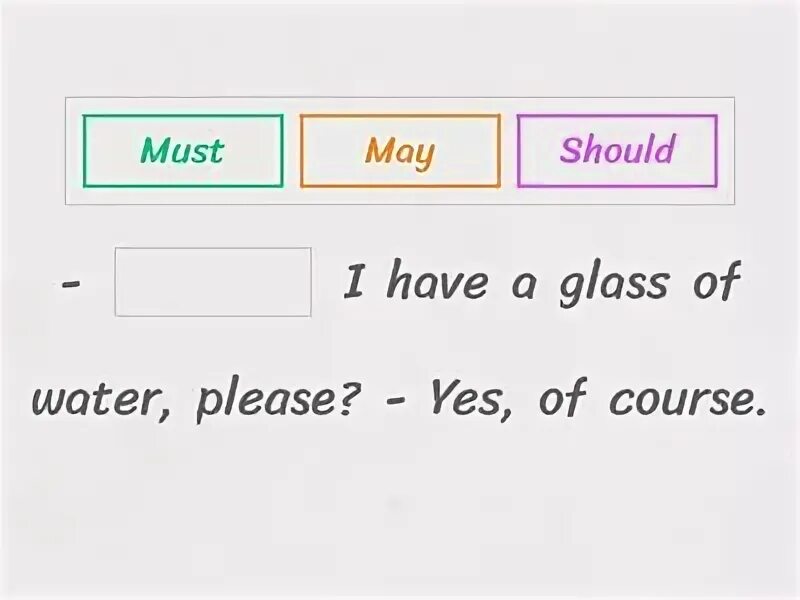800x600 pixels.
Task: Click the empty answer box before "I have"
Action: (213, 282)
